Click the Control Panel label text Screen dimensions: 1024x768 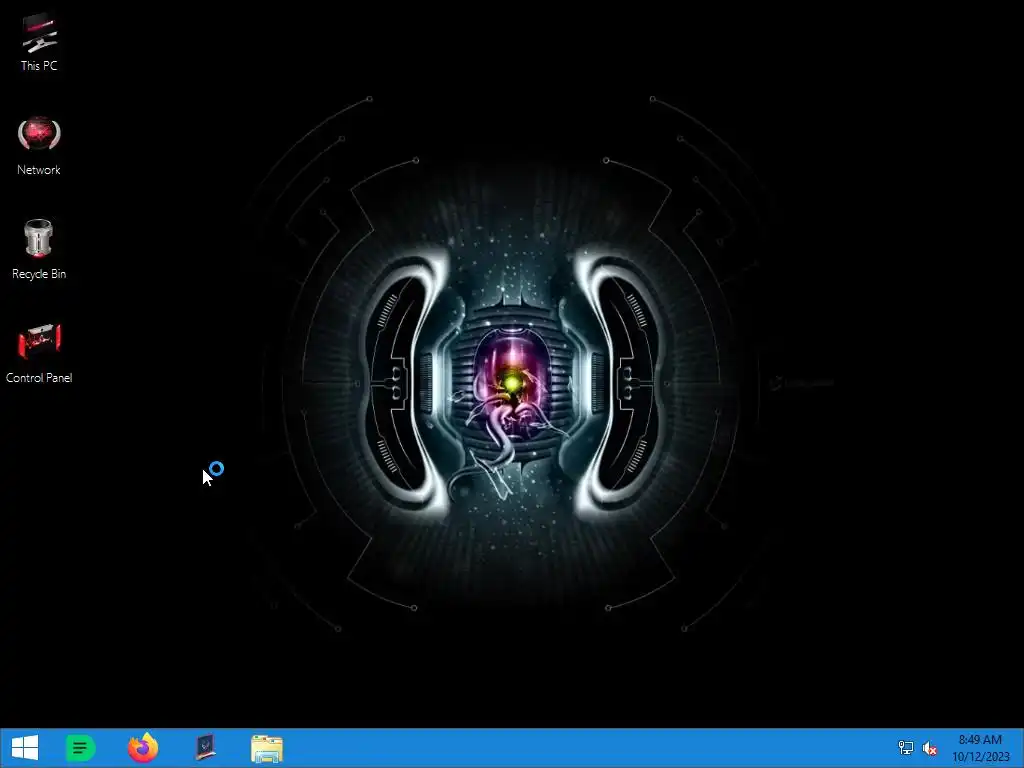coord(39,378)
